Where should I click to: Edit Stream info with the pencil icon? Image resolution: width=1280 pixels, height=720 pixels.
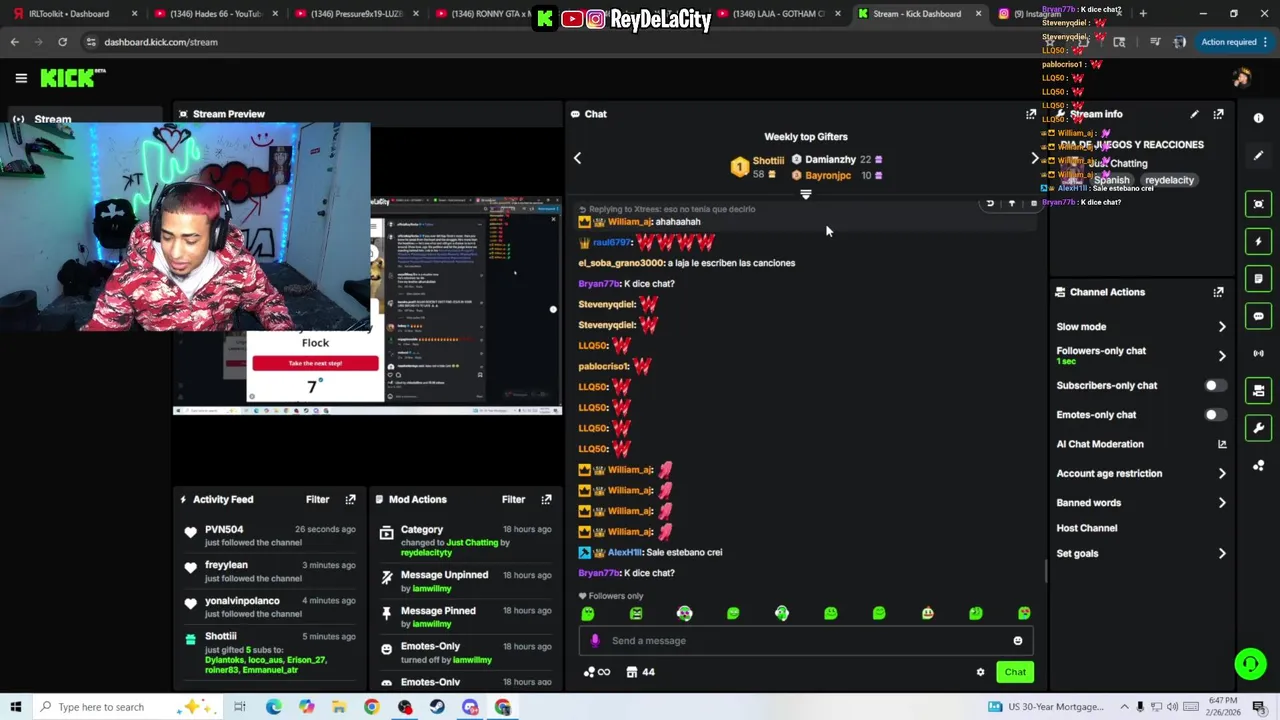click(1194, 114)
